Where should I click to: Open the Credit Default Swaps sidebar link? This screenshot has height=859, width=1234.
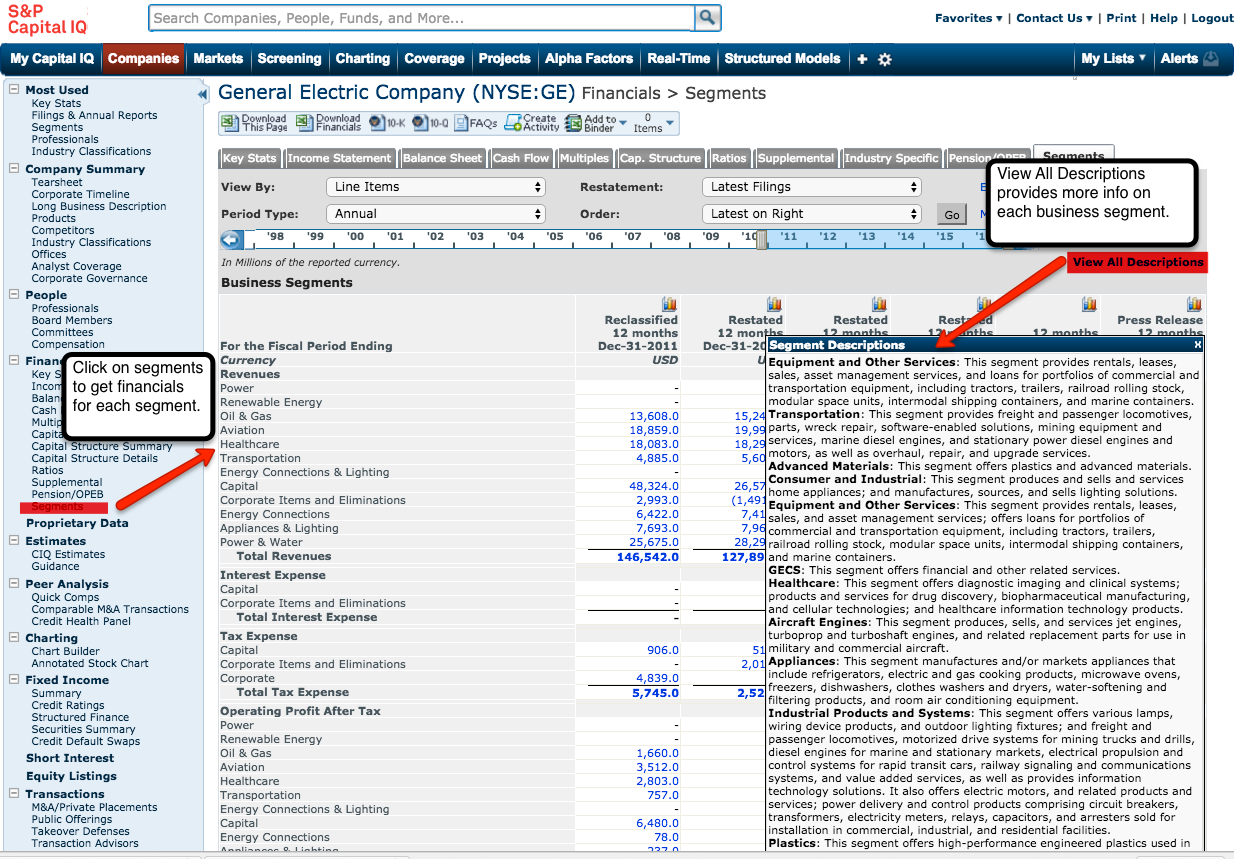pos(86,741)
